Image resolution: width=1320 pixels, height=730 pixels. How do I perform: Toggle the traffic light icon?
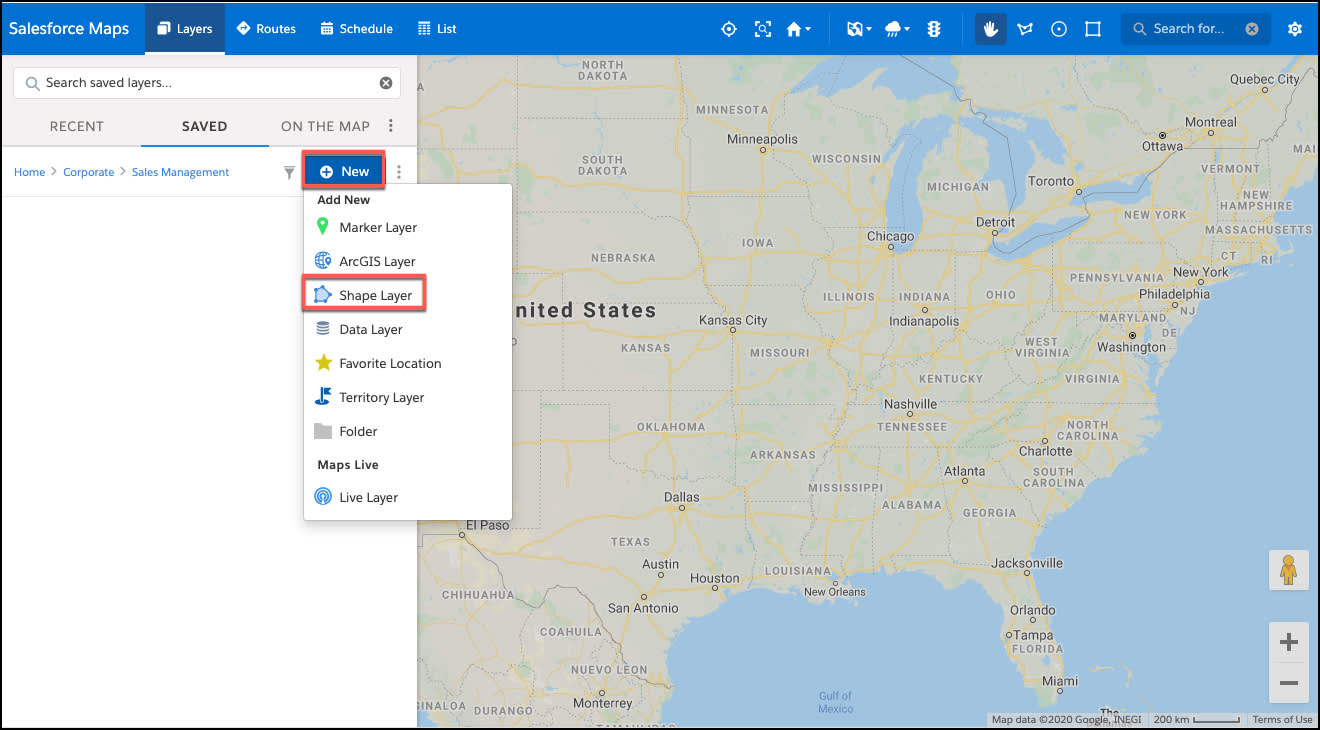click(934, 29)
